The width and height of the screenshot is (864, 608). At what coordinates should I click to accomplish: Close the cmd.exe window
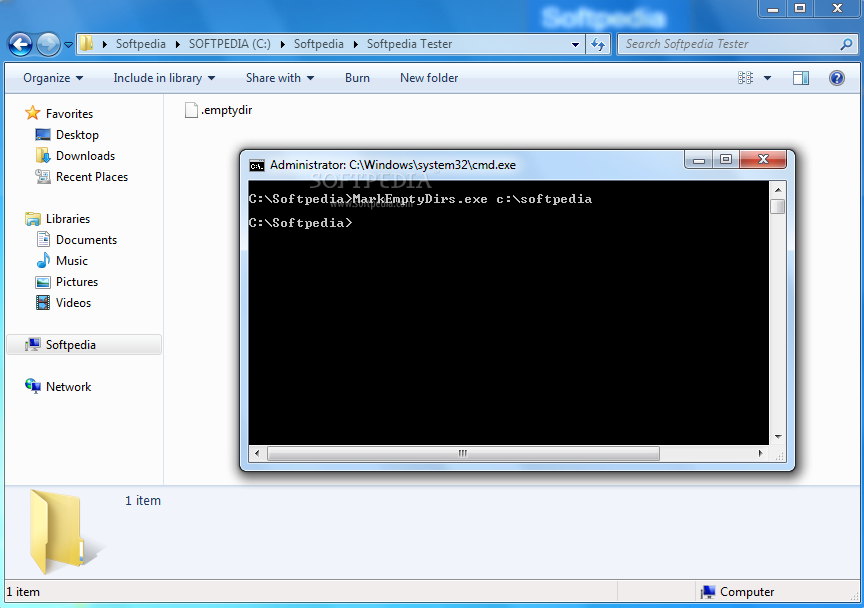pyautogui.click(x=763, y=159)
